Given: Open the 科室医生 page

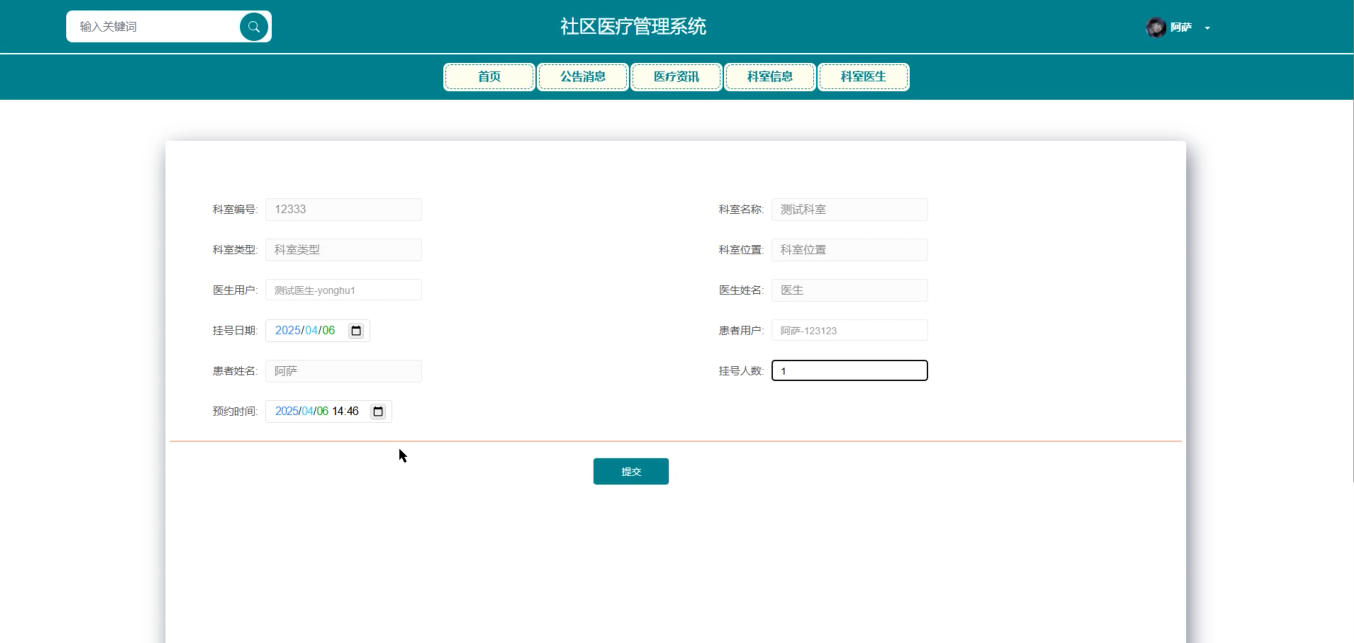Looking at the screenshot, I should click(x=863, y=76).
